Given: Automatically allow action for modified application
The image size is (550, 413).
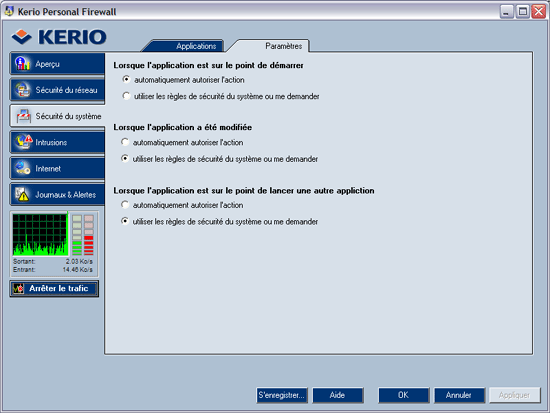Looking at the screenshot, I should tap(125, 142).
